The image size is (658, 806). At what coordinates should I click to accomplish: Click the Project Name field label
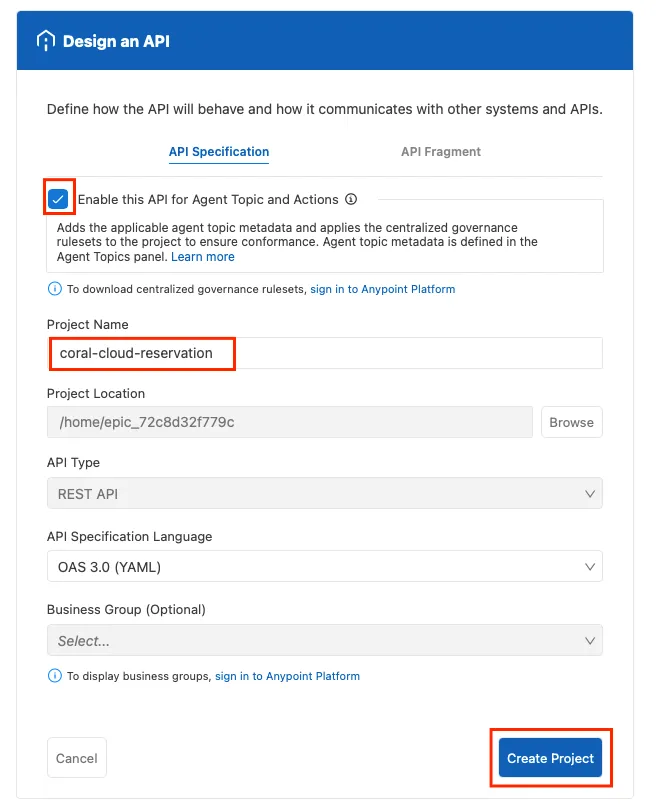88,325
